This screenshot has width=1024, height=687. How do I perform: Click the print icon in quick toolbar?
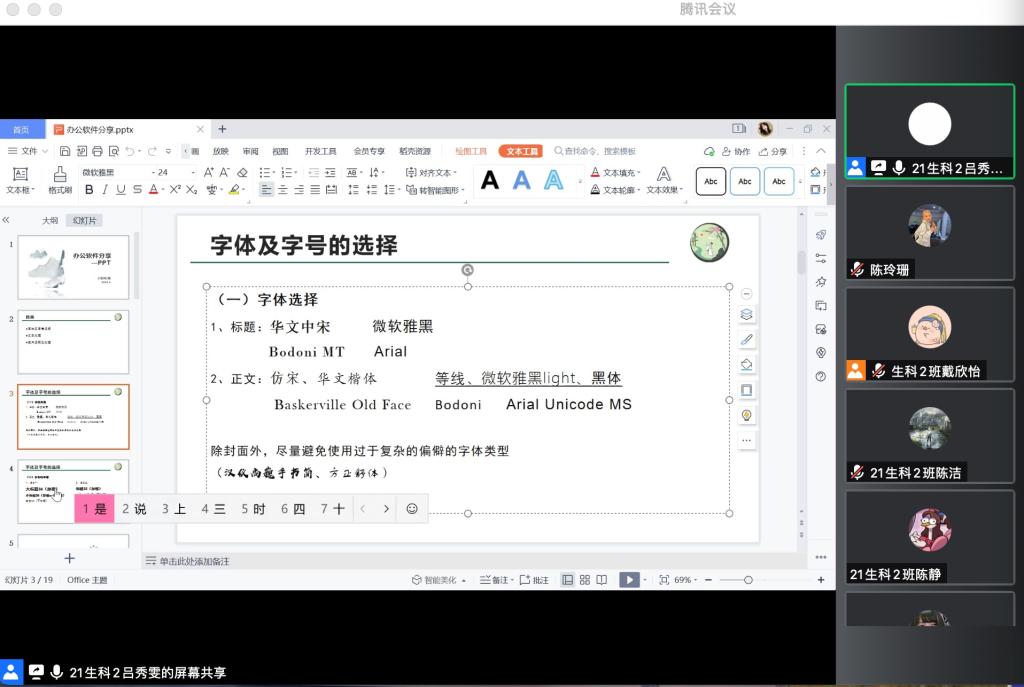(x=97, y=151)
